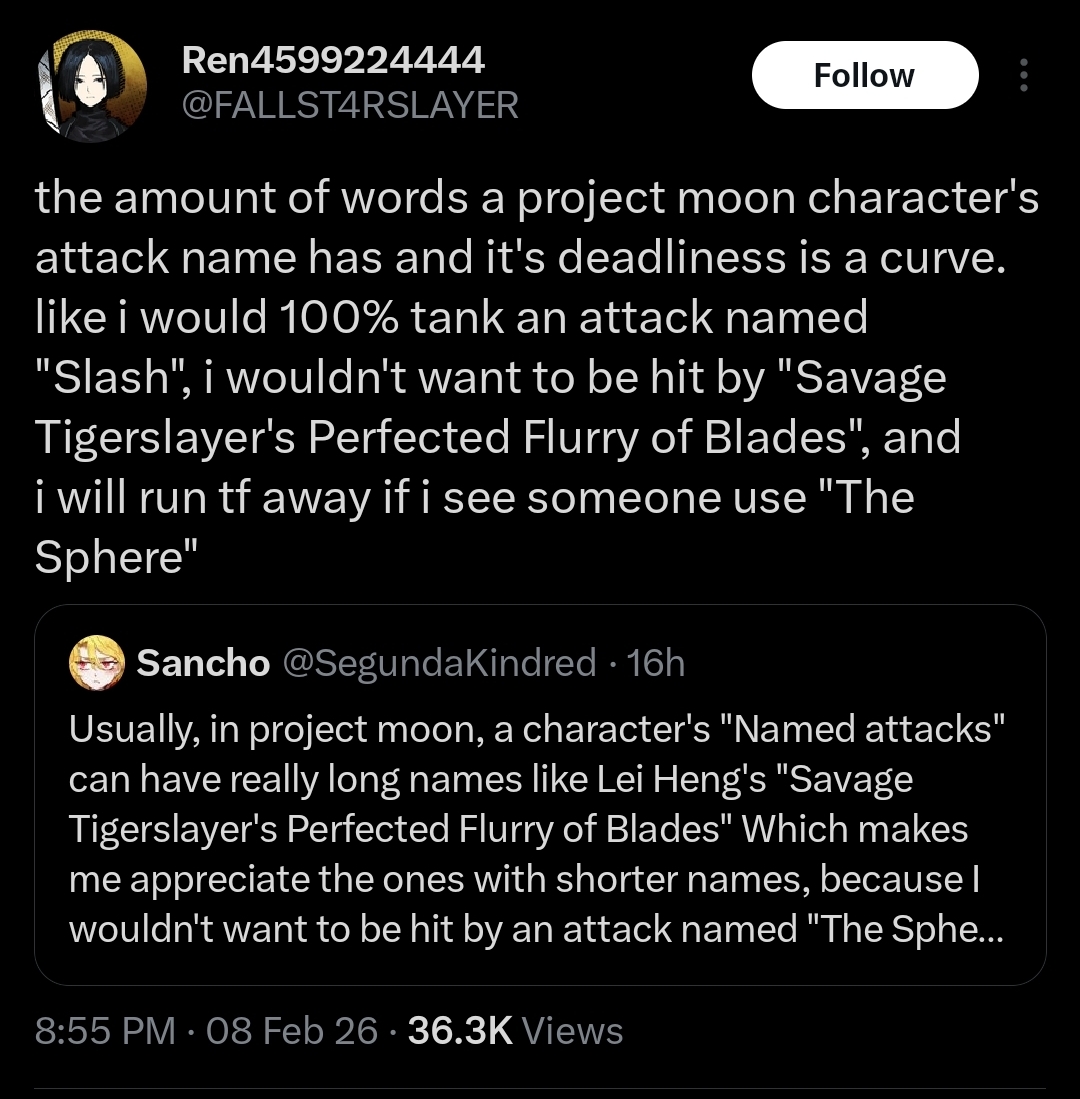This screenshot has height=1099, width=1080.
Task: Open Ren4599224444's profile picture
Action: click(x=89, y=86)
